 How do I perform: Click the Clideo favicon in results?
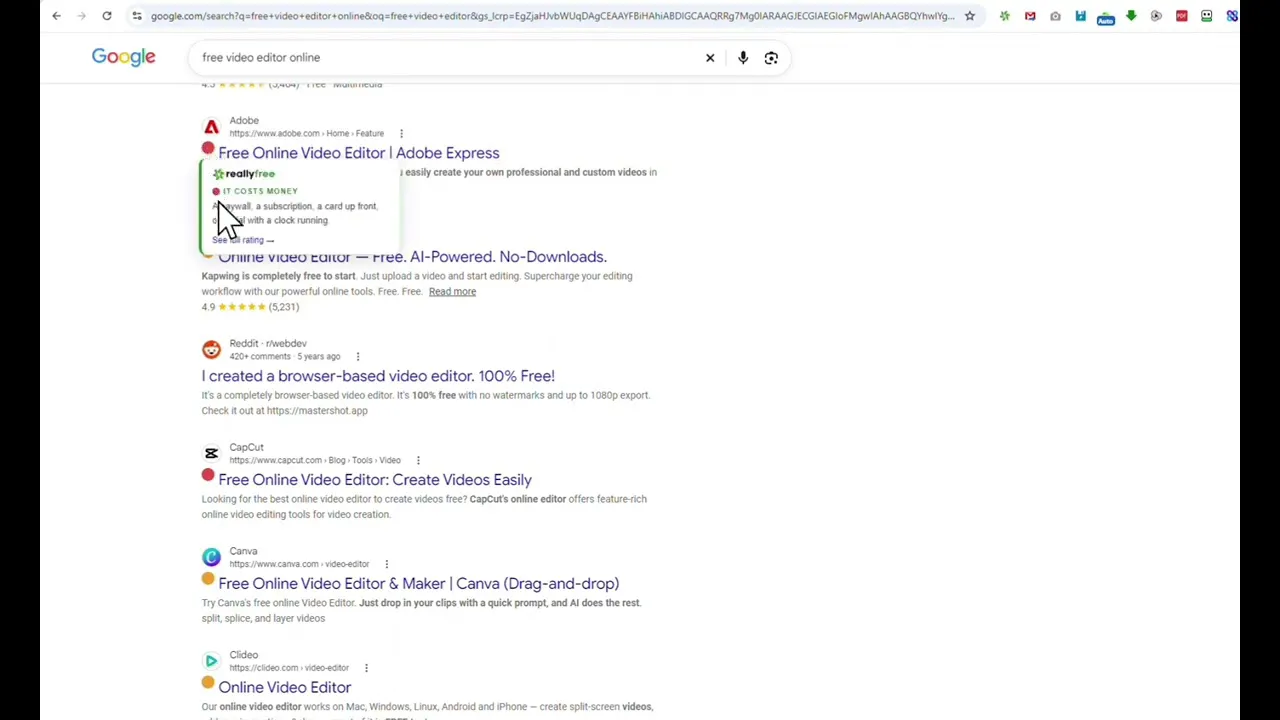pyautogui.click(x=211, y=661)
